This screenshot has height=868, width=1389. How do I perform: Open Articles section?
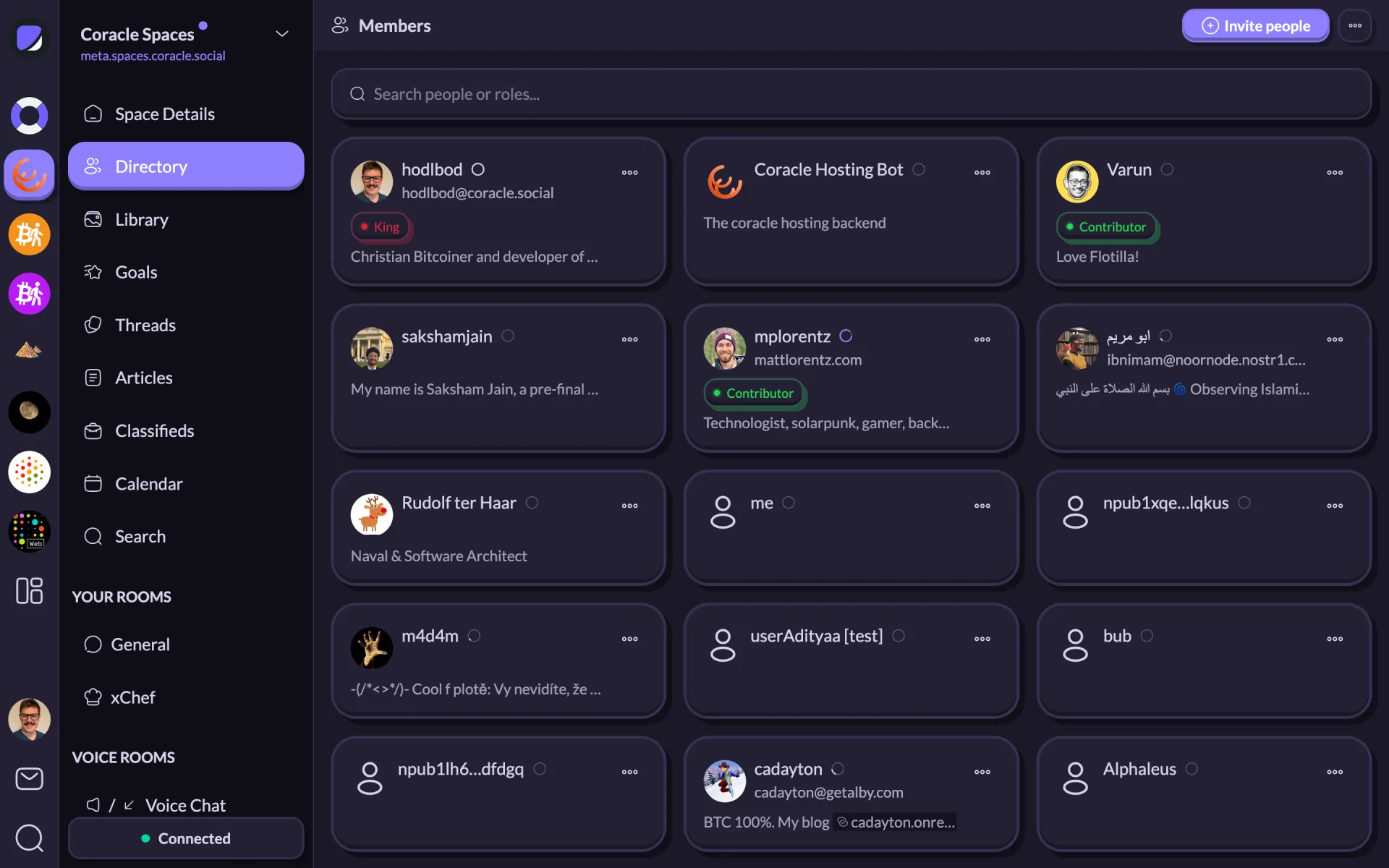(186, 378)
